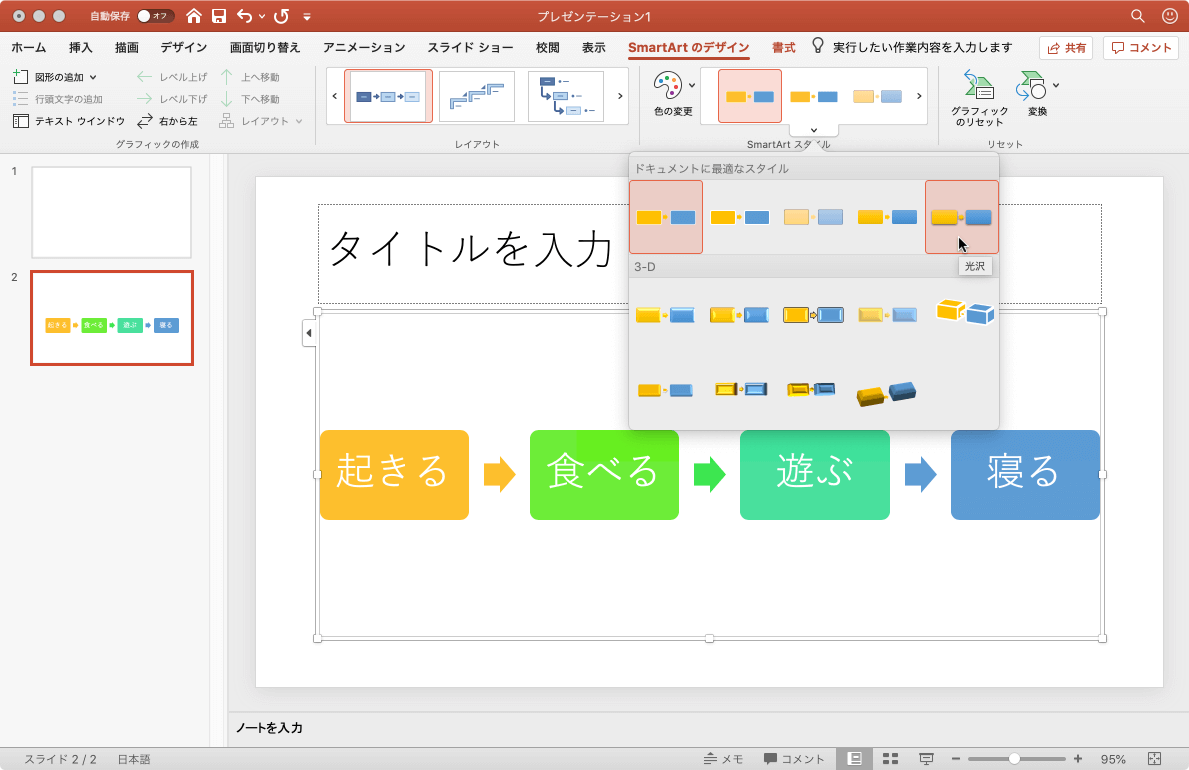Open the undo history dropdown arrow
1189x770 pixels.
point(262,17)
